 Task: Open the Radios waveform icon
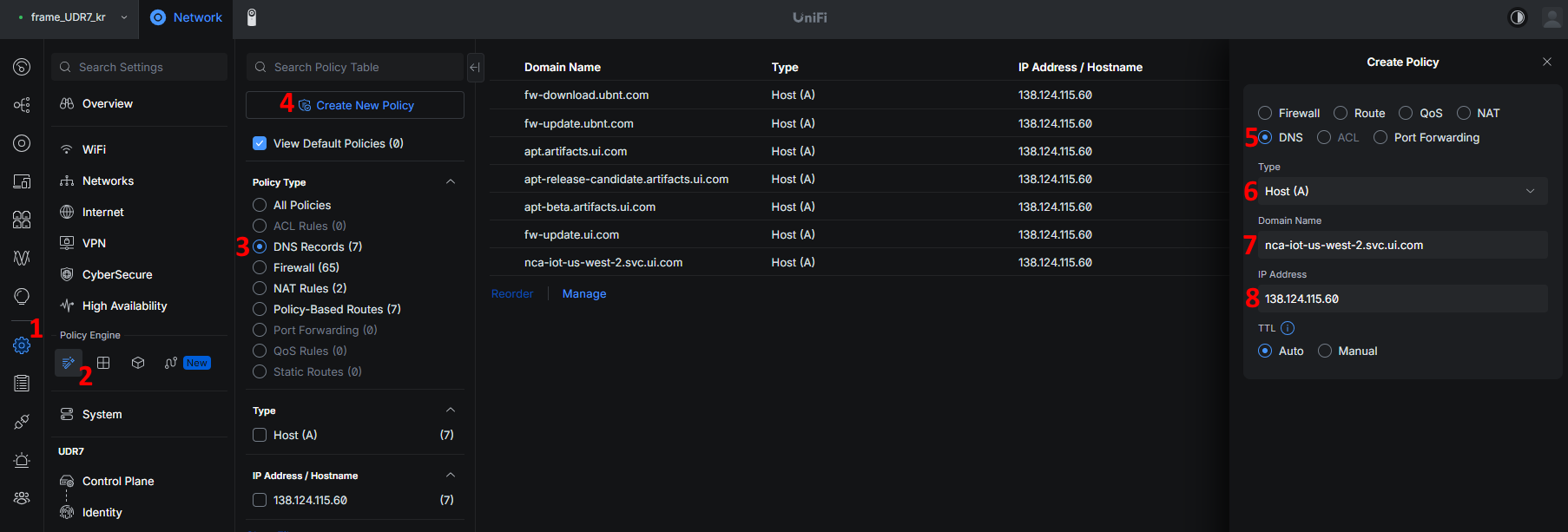click(x=22, y=258)
